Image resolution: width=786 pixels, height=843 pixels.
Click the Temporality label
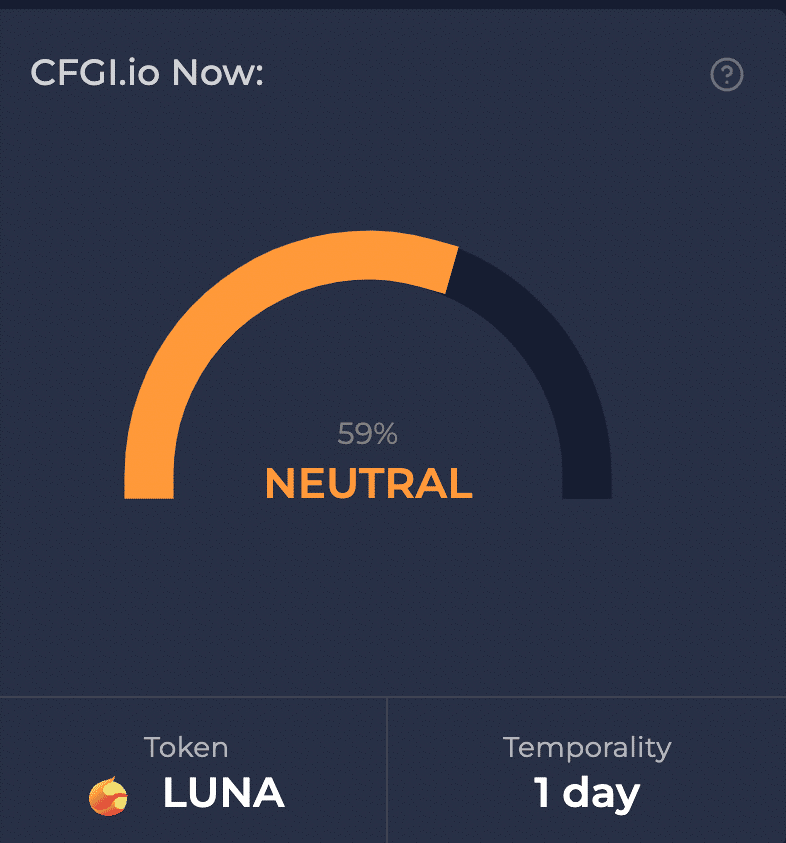(x=587, y=748)
